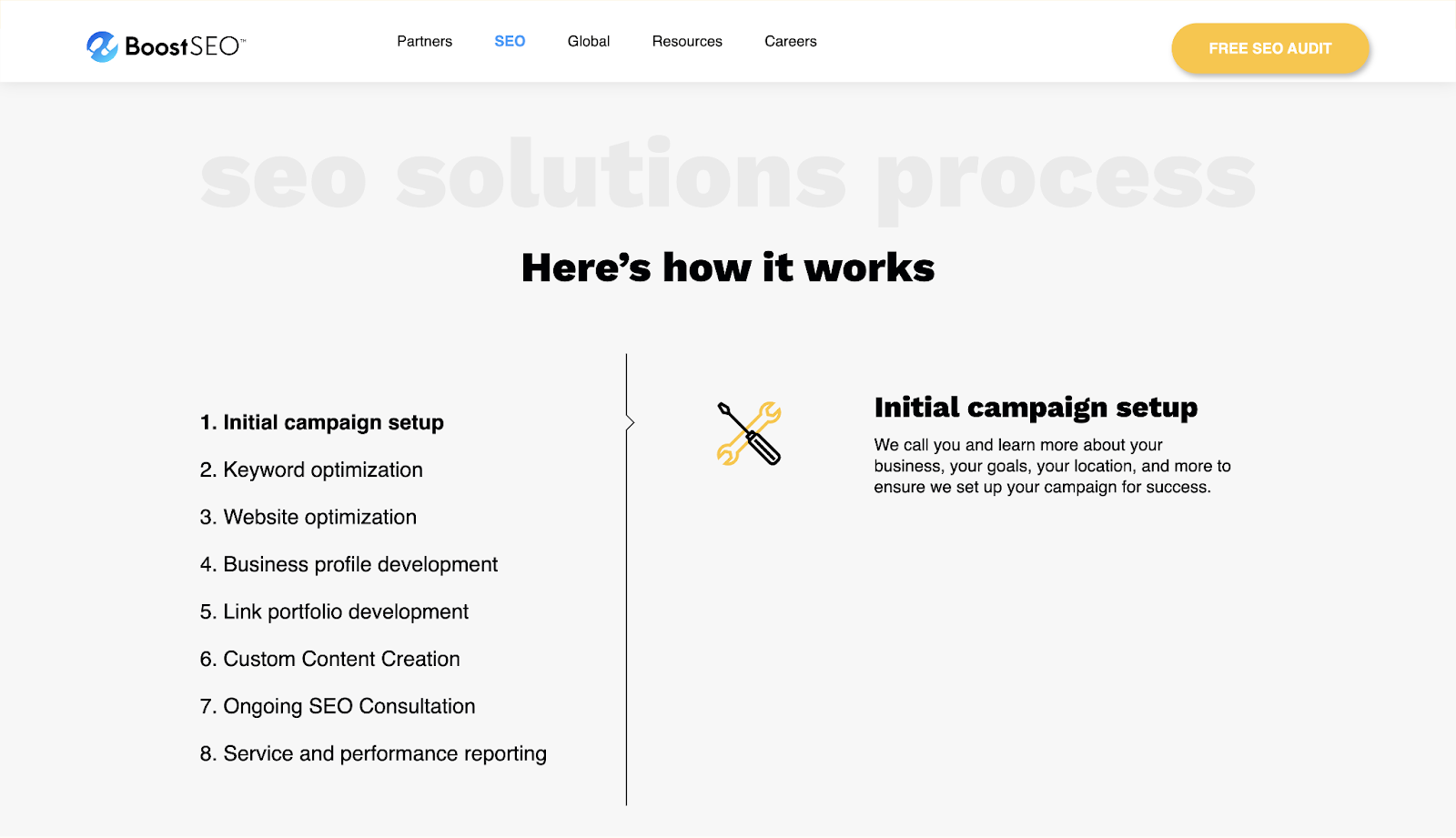
Task: Select step 6 Custom Content Creation
Action: coord(329,659)
